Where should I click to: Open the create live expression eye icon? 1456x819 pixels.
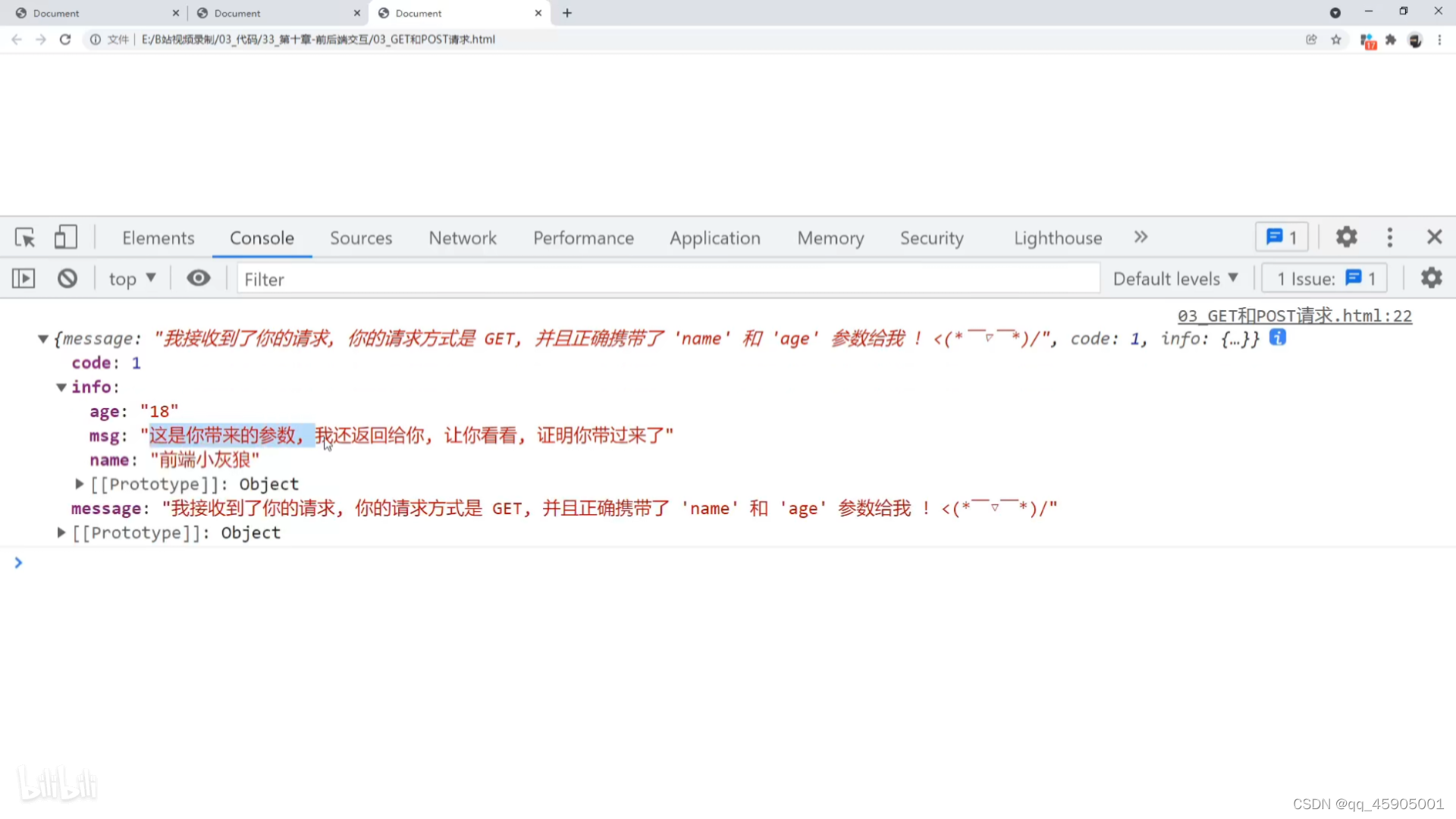(198, 278)
